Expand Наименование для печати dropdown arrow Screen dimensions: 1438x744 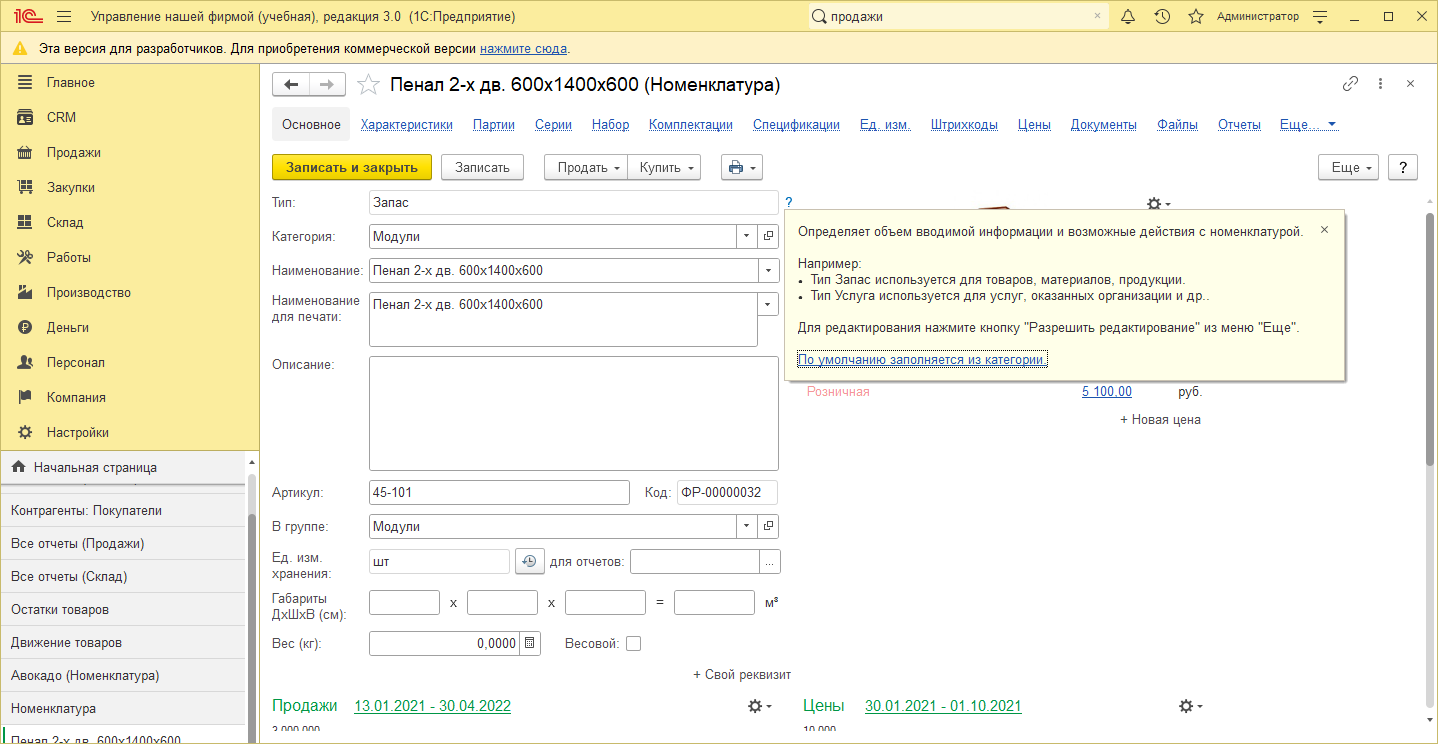pyautogui.click(x=768, y=304)
